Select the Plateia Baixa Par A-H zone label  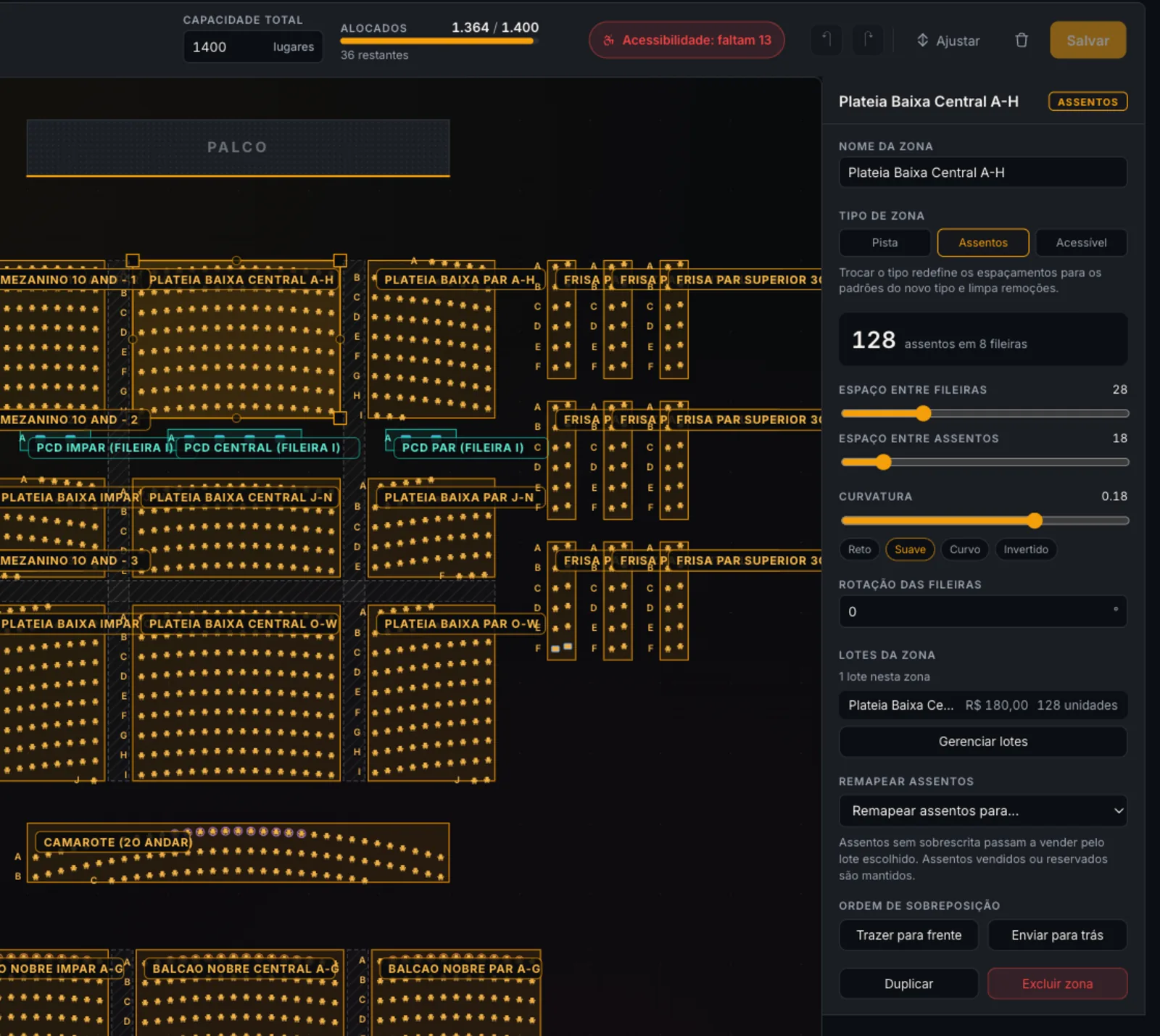459,280
